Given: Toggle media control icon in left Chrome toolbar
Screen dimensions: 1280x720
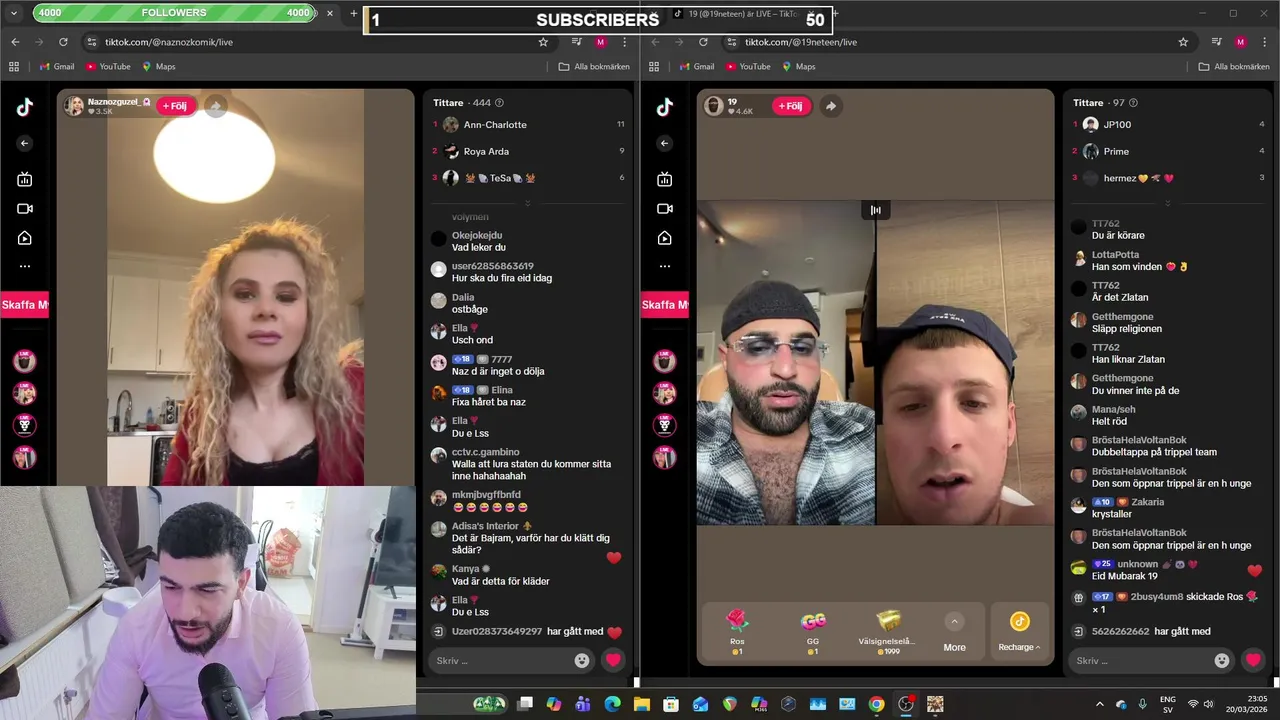Looking at the screenshot, I should [x=577, y=42].
